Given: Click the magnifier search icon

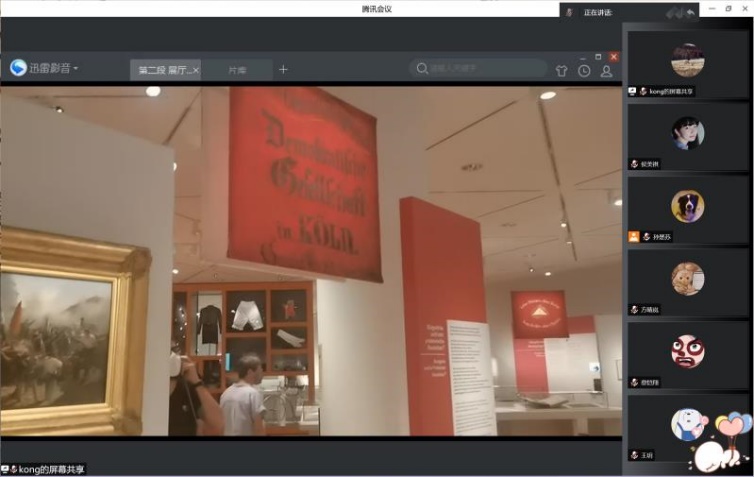Looking at the screenshot, I should [422, 69].
